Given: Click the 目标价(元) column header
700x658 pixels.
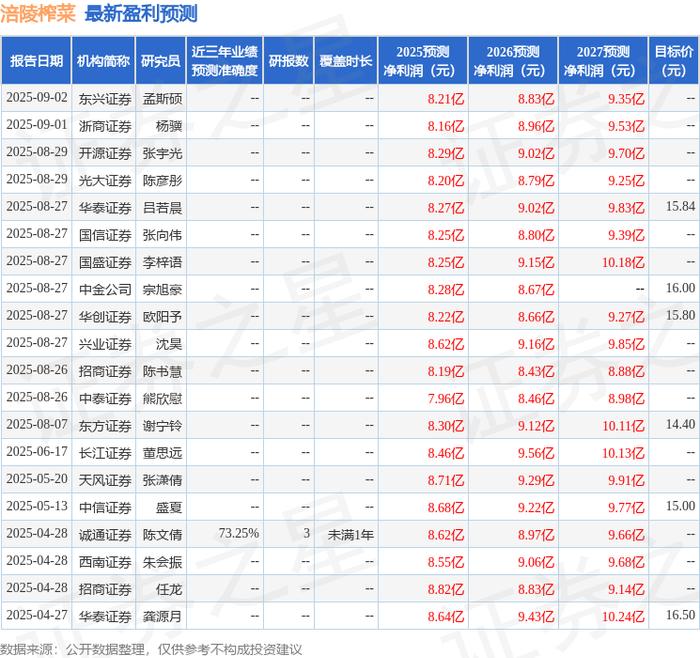Looking at the screenshot, I should click(674, 61).
